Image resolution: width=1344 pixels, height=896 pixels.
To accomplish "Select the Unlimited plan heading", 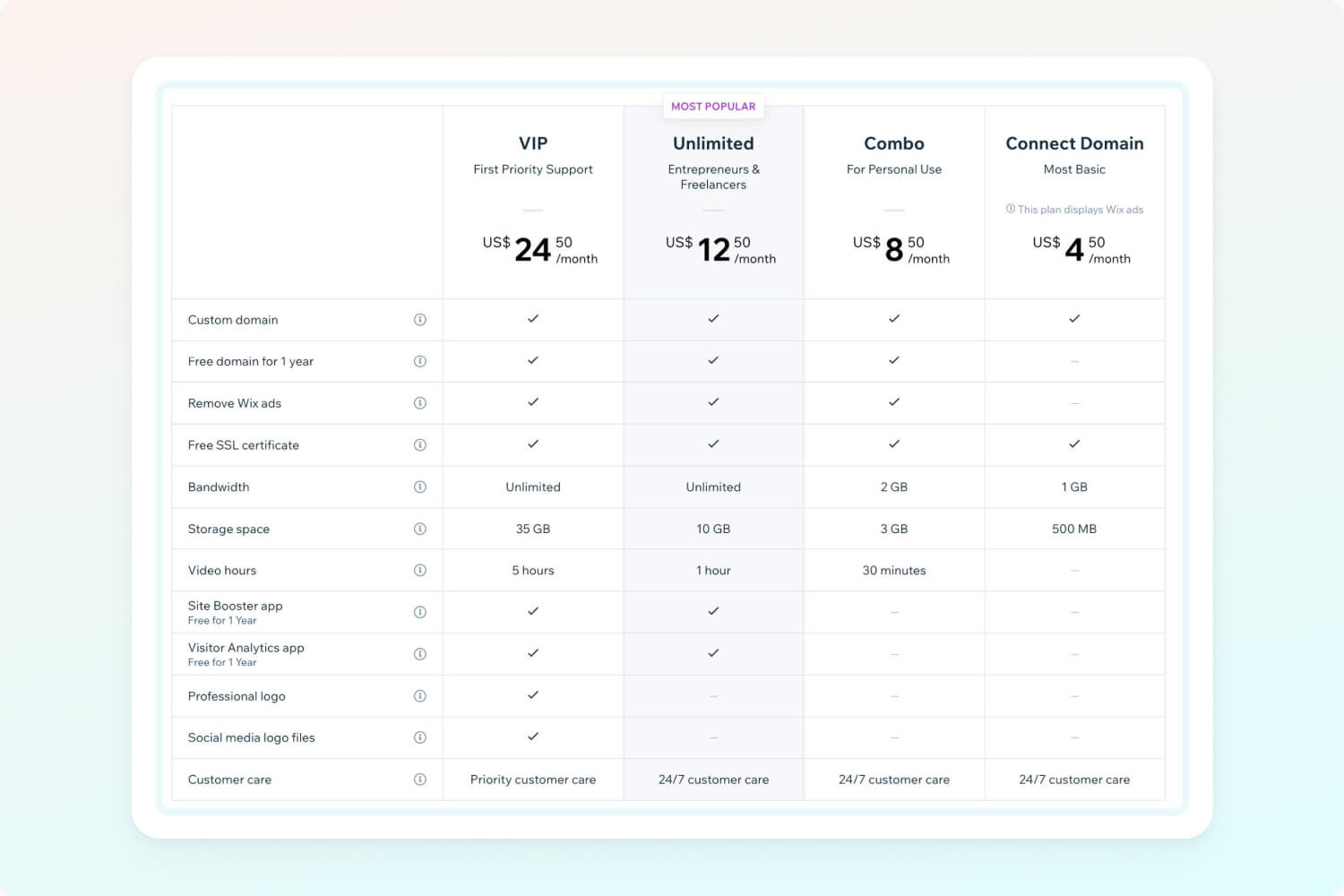I will (x=713, y=143).
